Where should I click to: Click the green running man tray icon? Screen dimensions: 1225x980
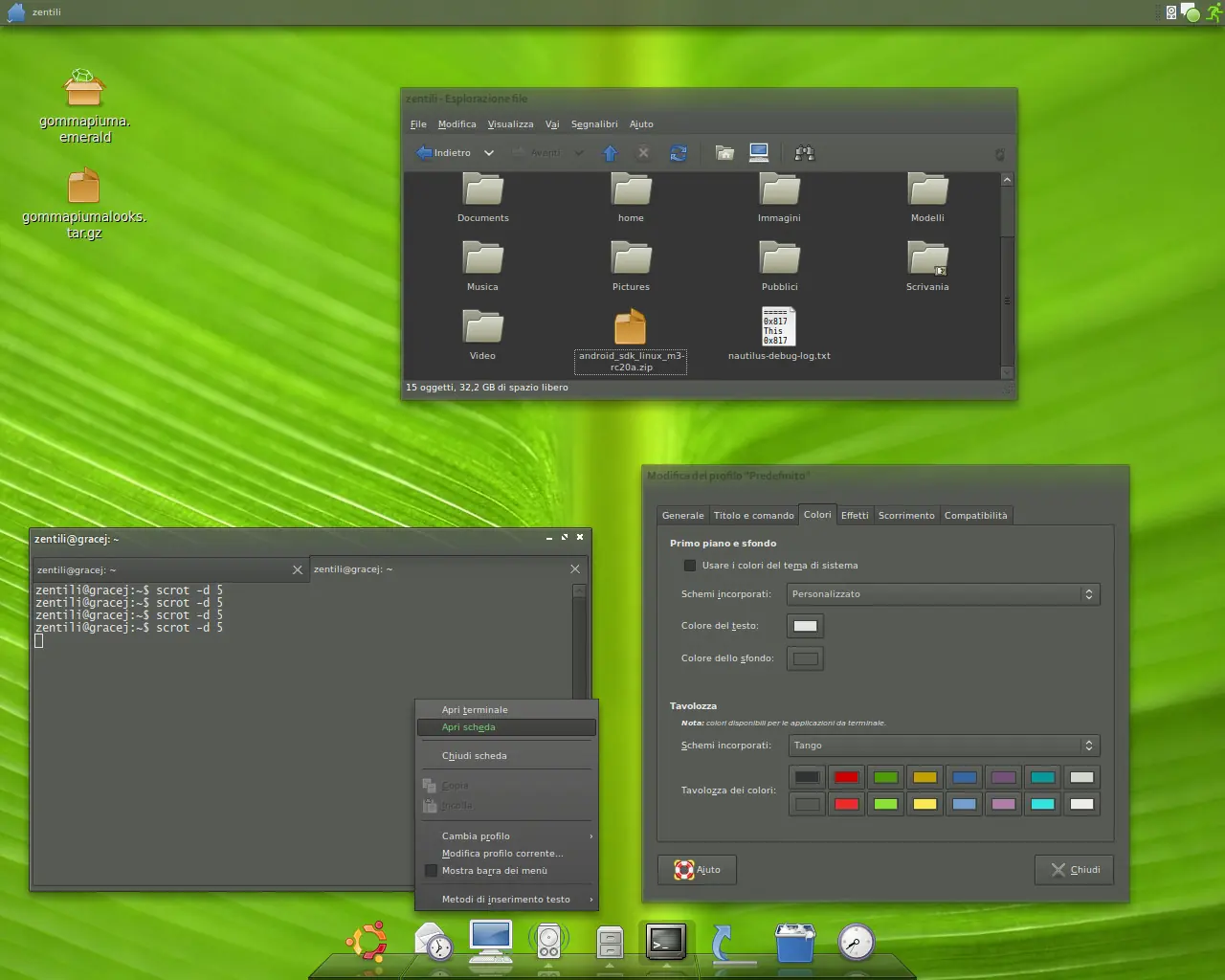[1214, 12]
